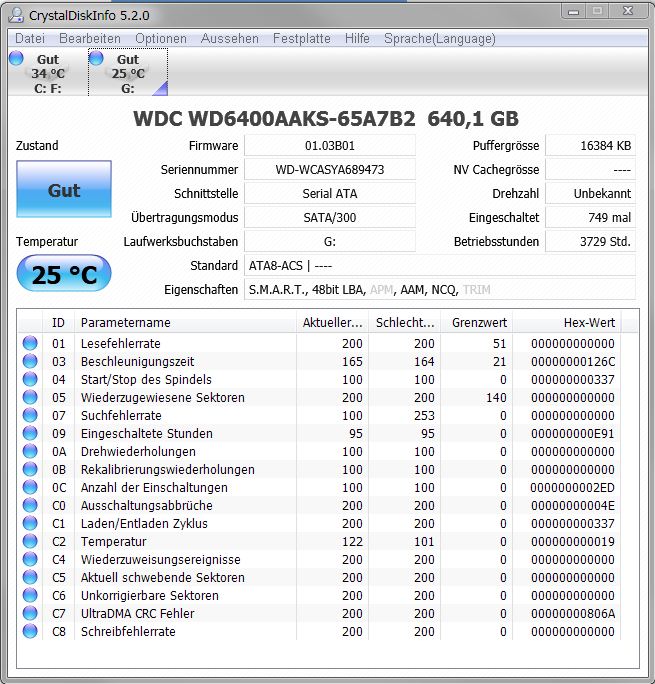
Task: Click the drive title WDC WD6400AAKS-65A7B2
Action: coord(274,119)
